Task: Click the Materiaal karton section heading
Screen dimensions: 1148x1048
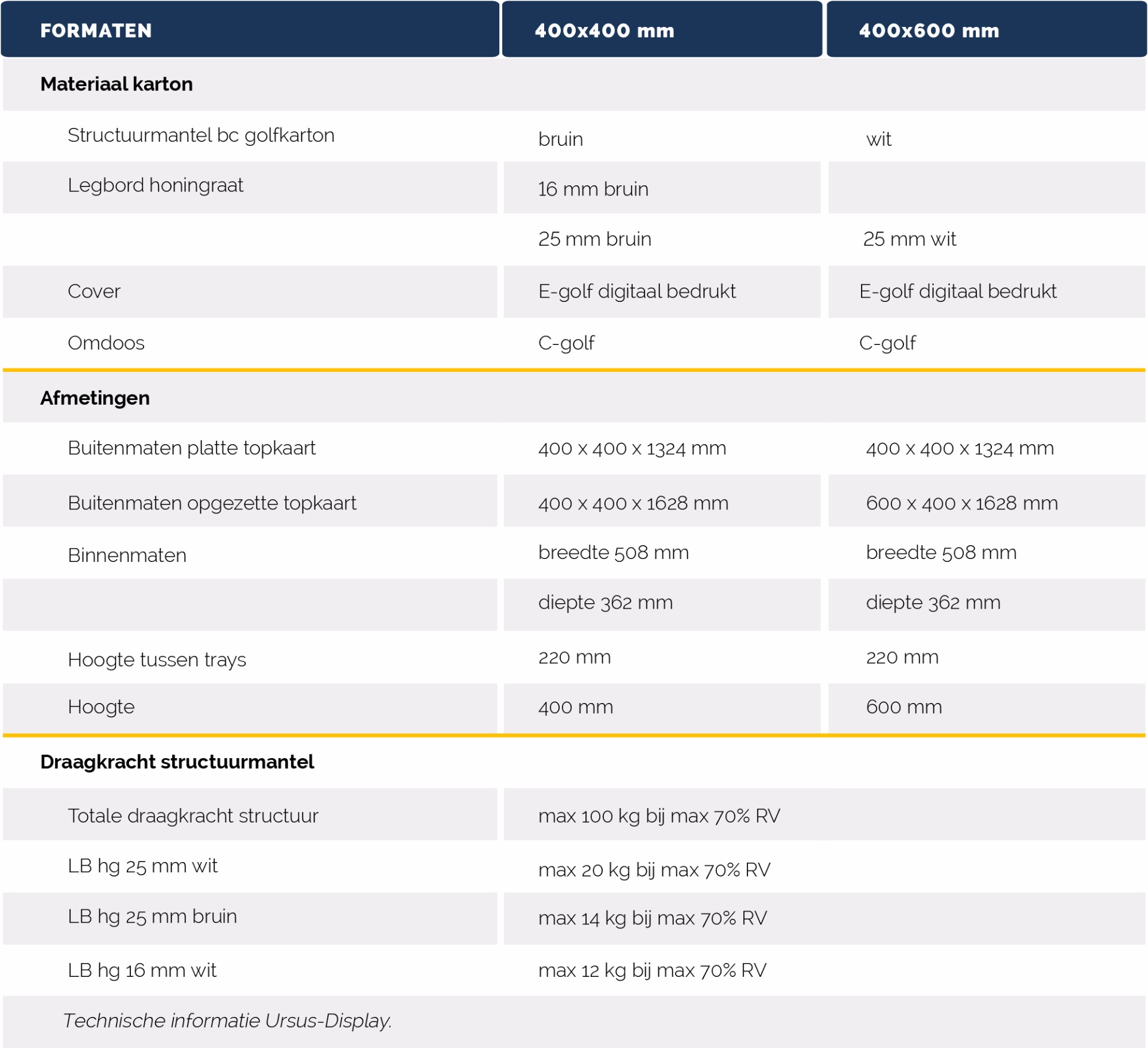Action: point(117,84)
